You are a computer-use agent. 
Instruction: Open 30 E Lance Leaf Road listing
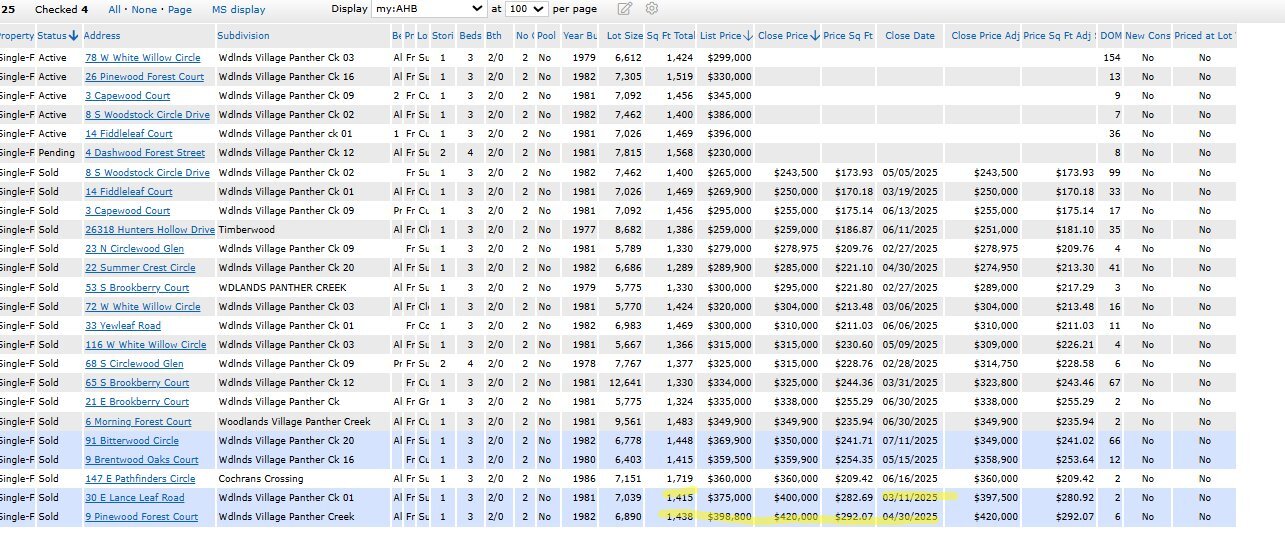tap(135, 498)
